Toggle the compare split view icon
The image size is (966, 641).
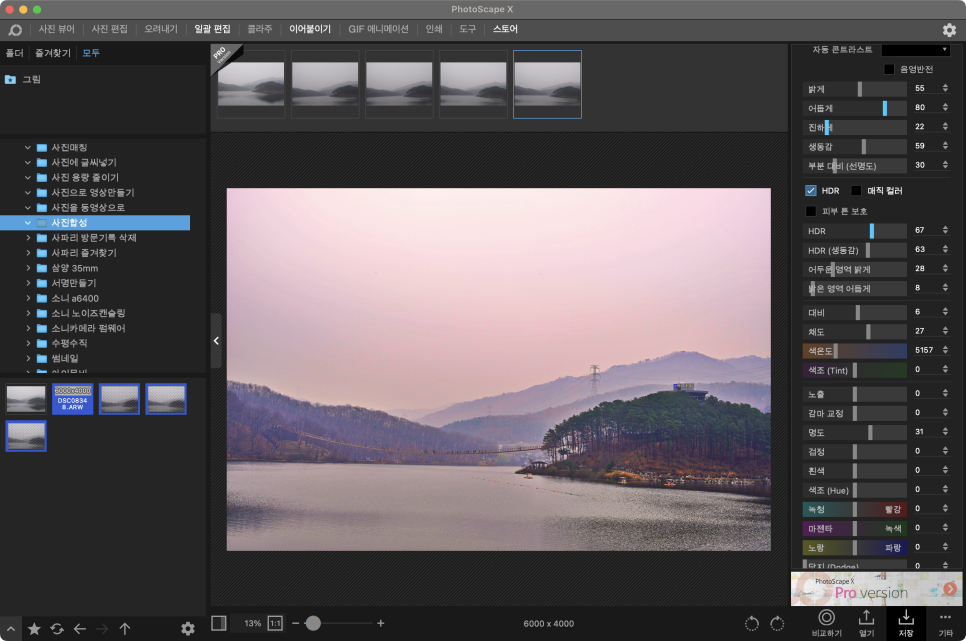click(x=219, y=623)
